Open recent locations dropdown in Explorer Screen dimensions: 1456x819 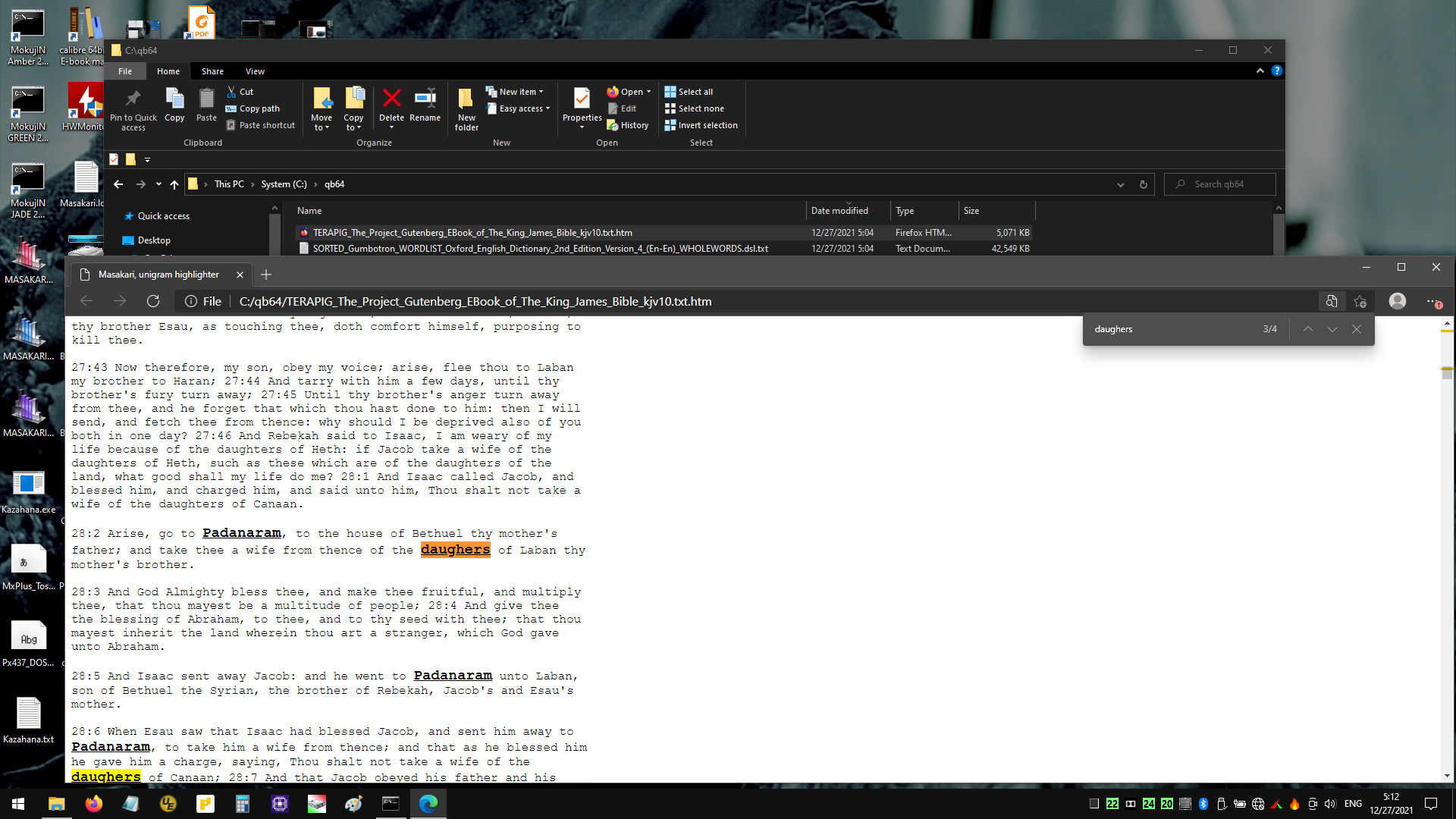click(x=158, y=184)
